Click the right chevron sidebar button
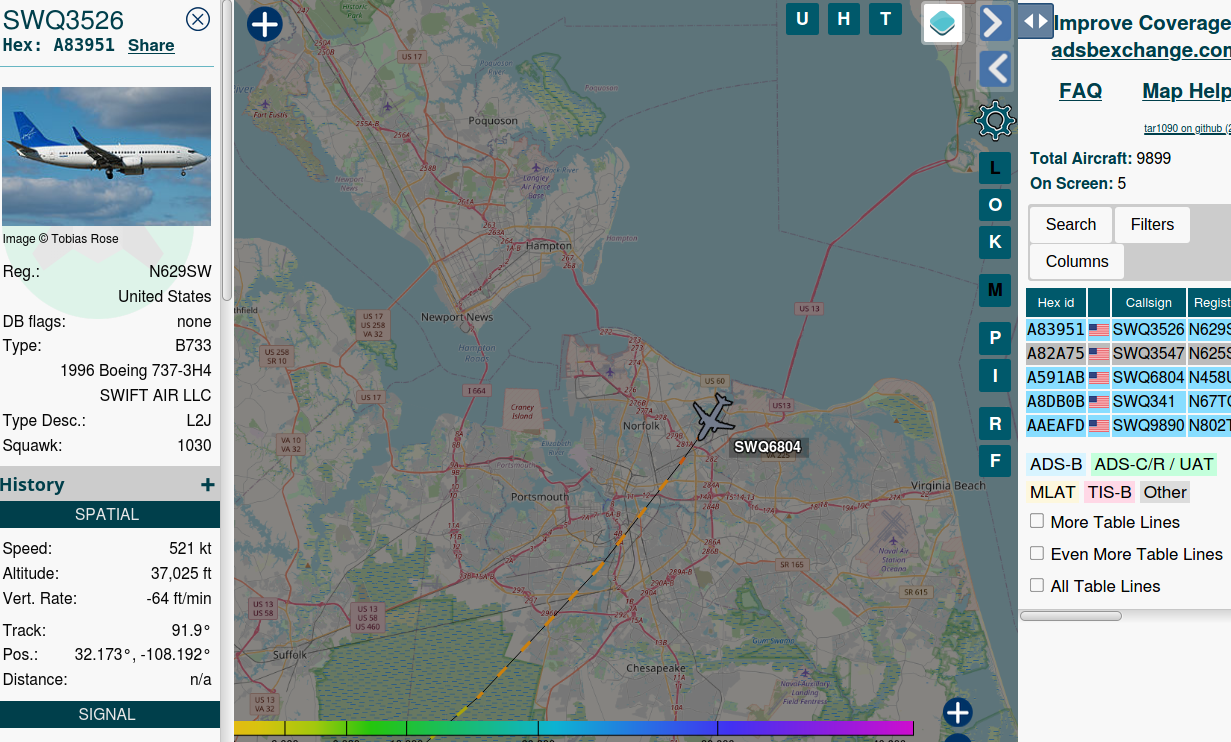 click(995, 23)
